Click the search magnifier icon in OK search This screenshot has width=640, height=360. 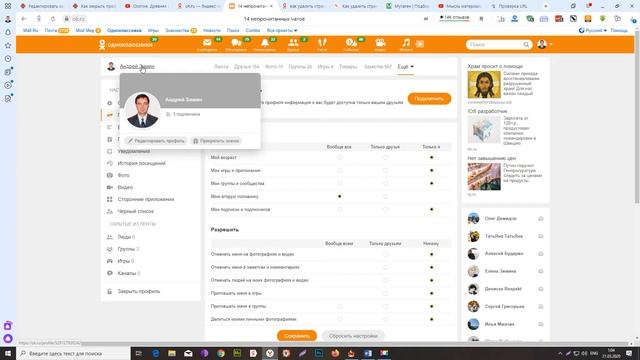click(526, 44)
